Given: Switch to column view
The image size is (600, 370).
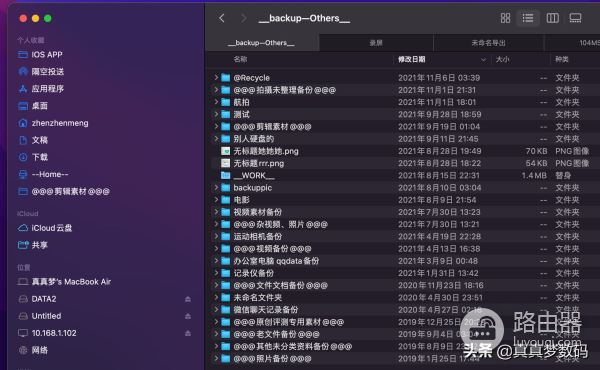Looking at the screenshot, I should (x=552, y=18).
